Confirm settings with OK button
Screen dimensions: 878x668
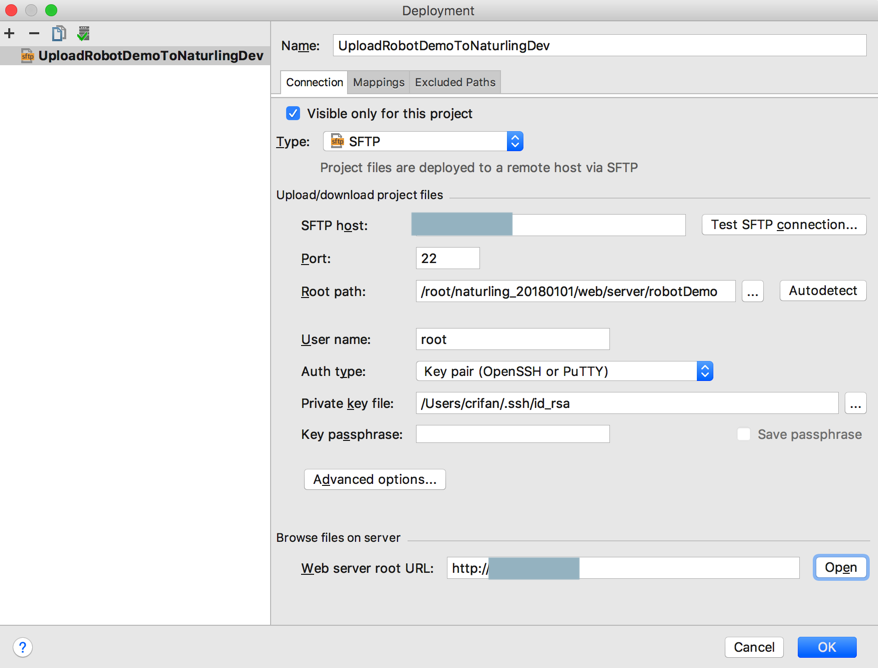pos(827,647)
